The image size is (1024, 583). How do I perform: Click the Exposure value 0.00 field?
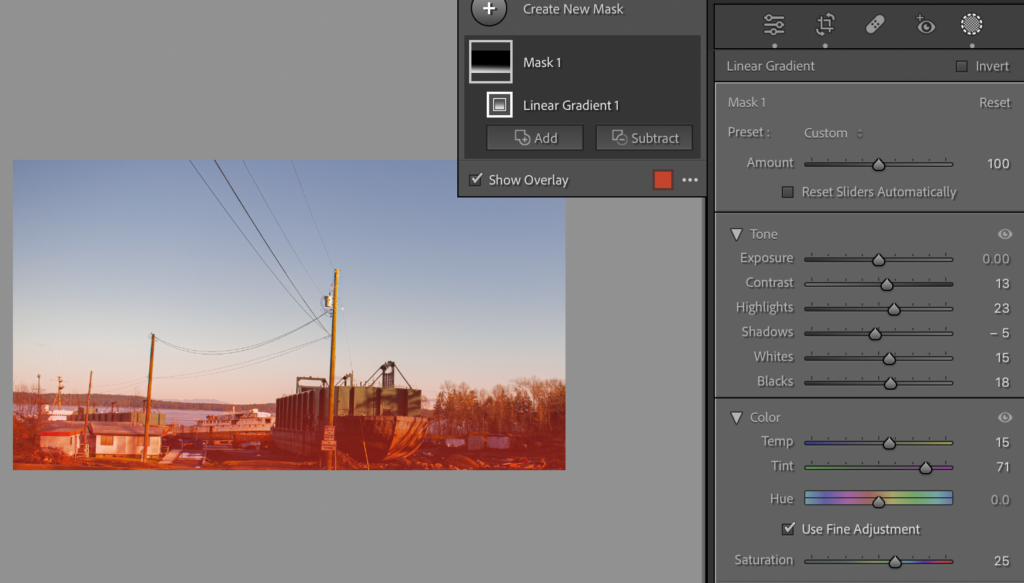(995, 259)
